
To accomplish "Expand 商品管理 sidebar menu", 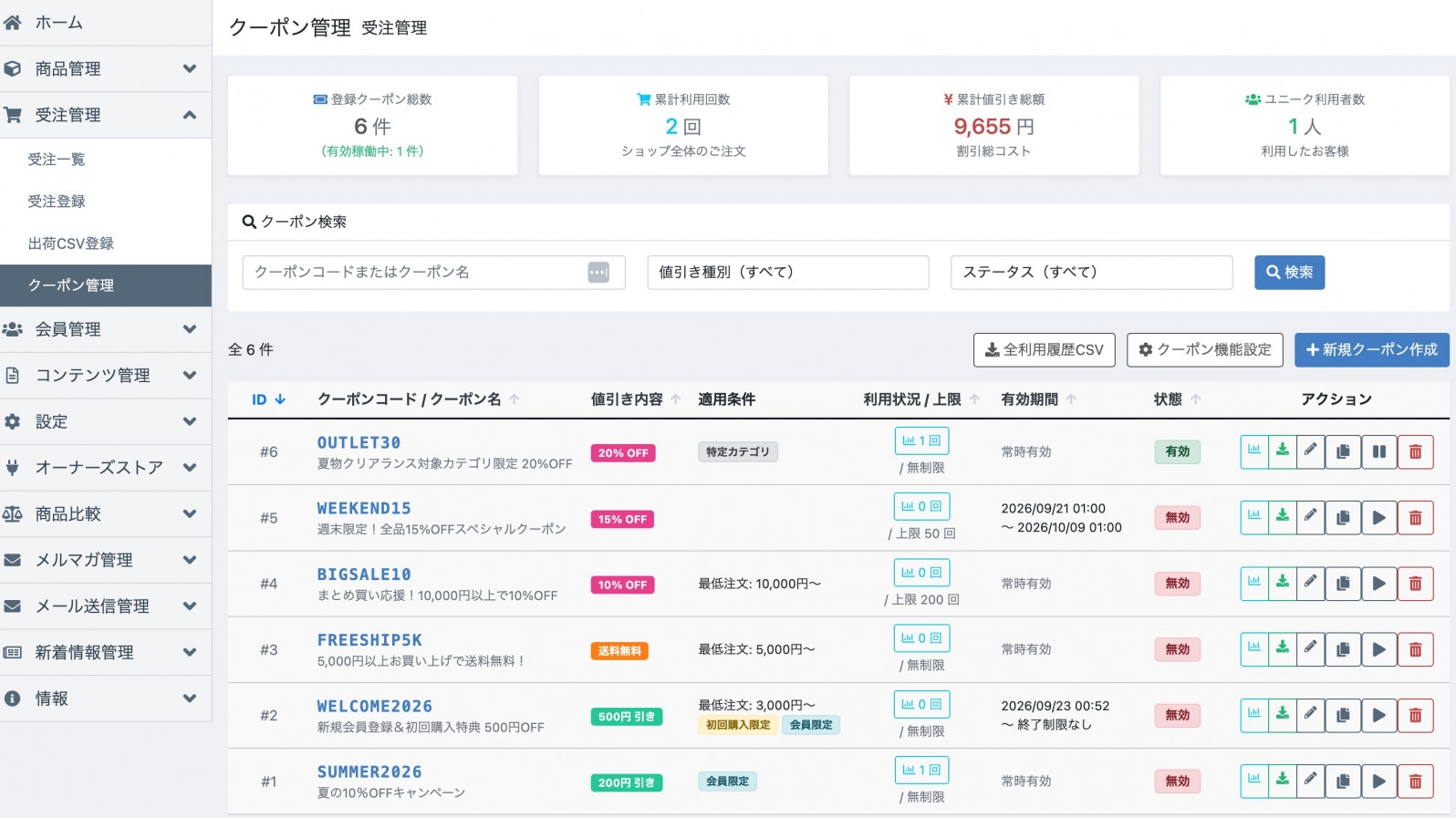I will click(x=106, y=69).
